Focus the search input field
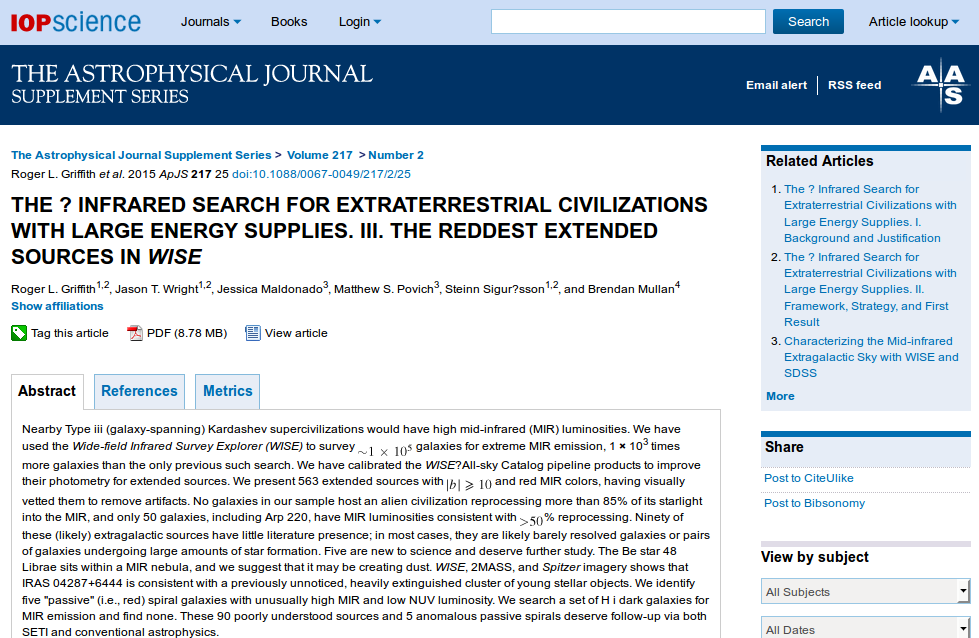Image resolution: width=979 pixels, height=638 pixels. pos(628,22)
